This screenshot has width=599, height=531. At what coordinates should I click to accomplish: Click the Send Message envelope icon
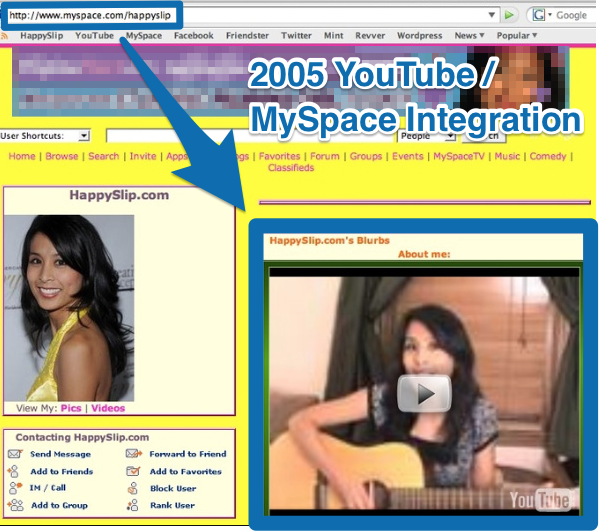[15, 454]
